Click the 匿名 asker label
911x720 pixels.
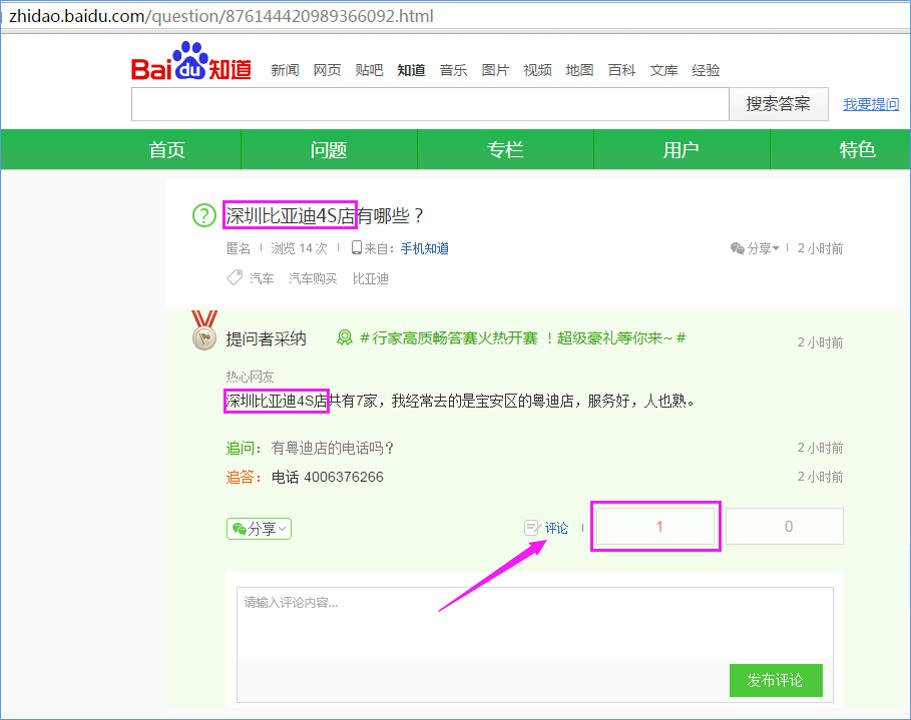click(238, 248)
